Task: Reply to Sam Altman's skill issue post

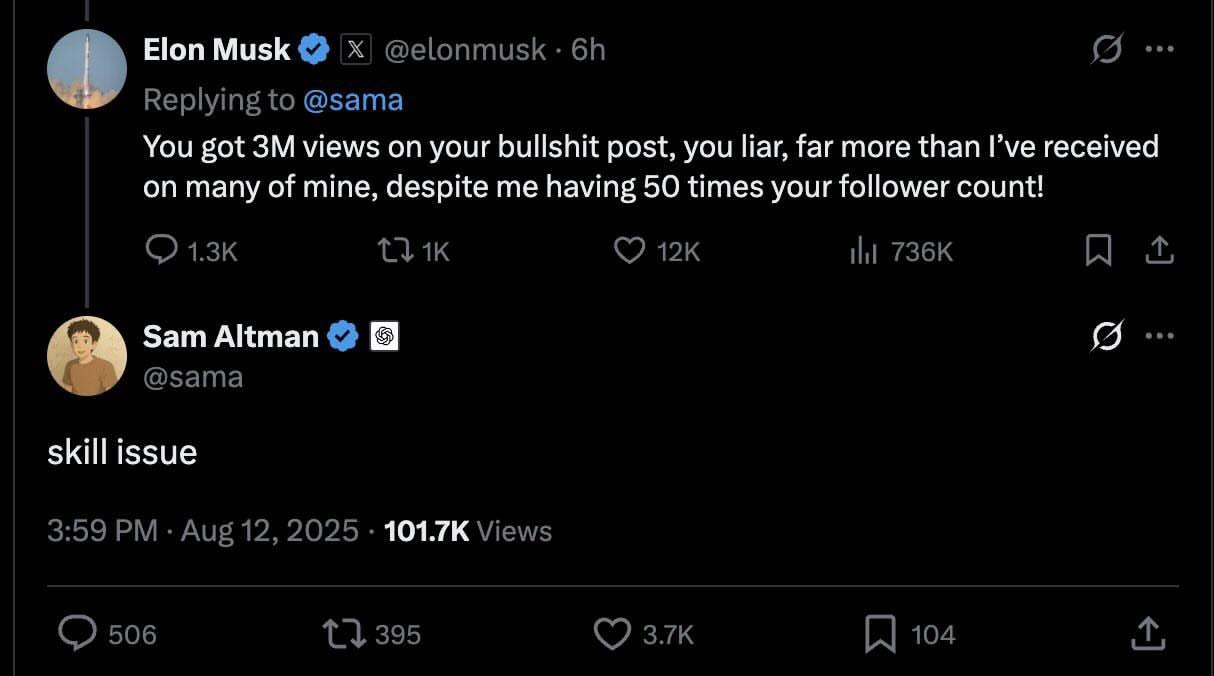Action: (x=77, y=634)
